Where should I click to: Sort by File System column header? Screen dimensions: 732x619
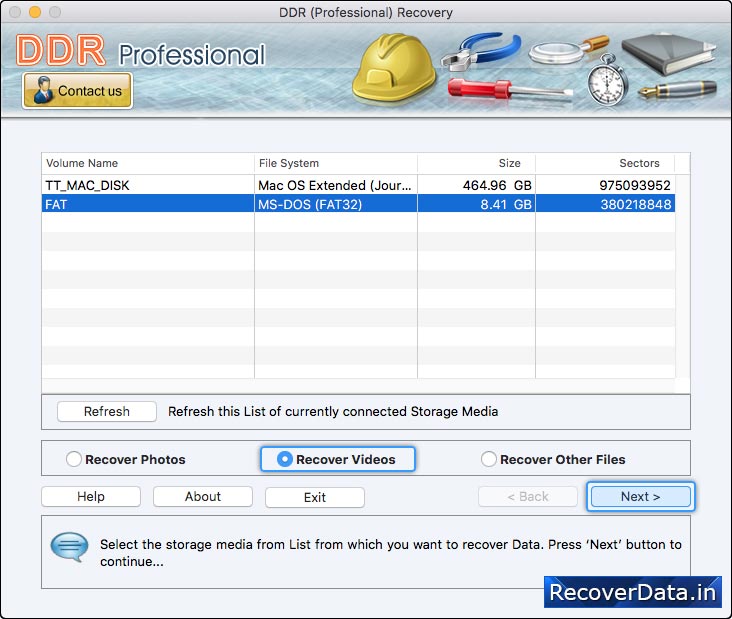click(336, 163)
